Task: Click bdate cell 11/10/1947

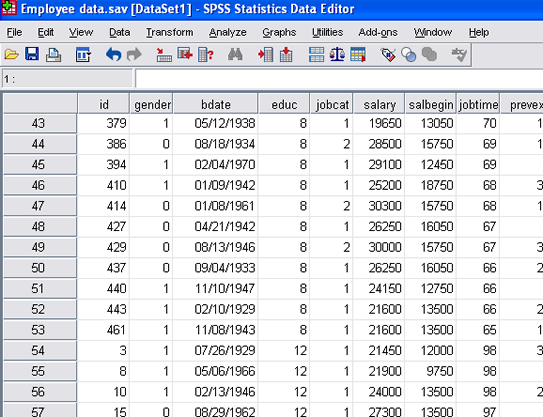Action: [215, 289]
